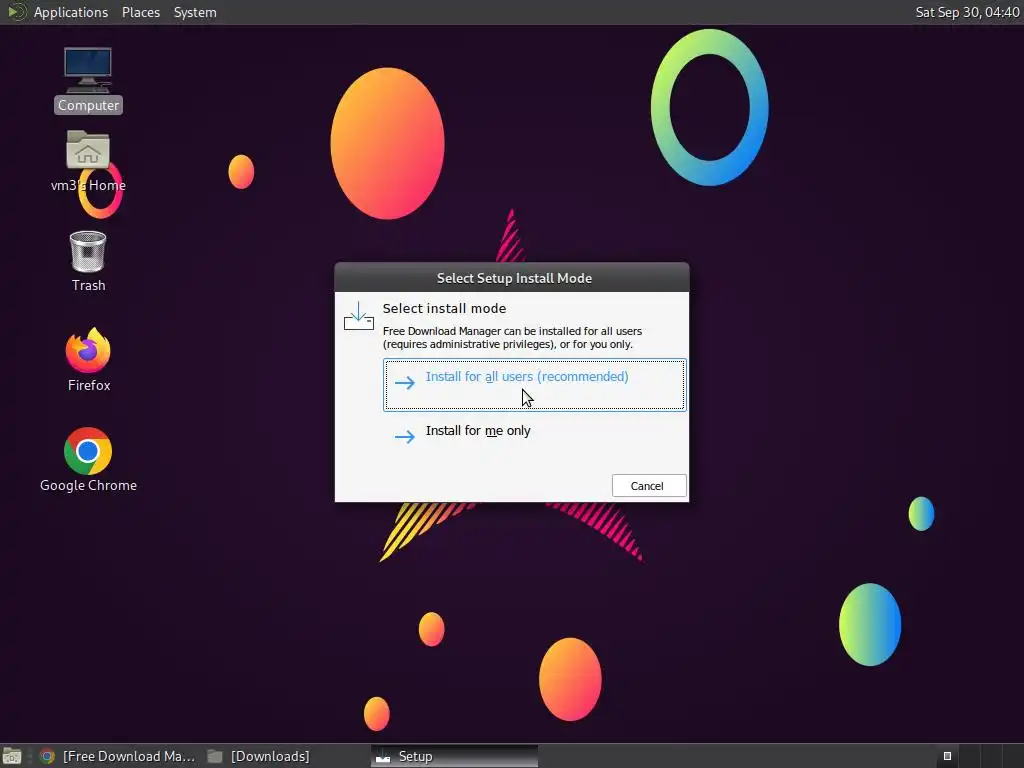Open the Computer desktop icon
Image resolution: width=1024 pixels, height=768 pixels.
coord(88,80)
